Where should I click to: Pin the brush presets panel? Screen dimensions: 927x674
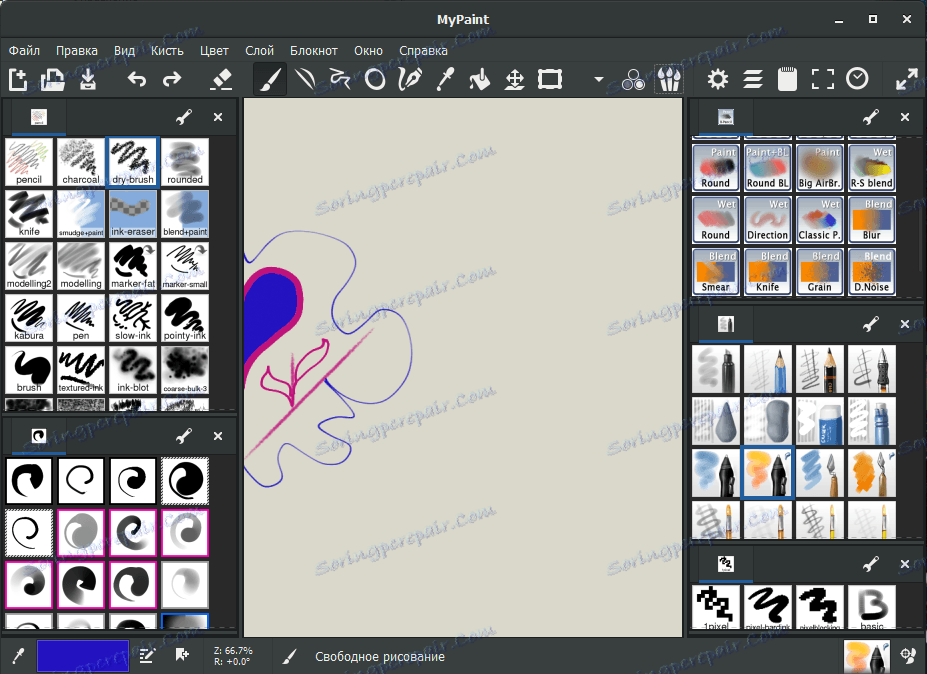coord(182,117)
